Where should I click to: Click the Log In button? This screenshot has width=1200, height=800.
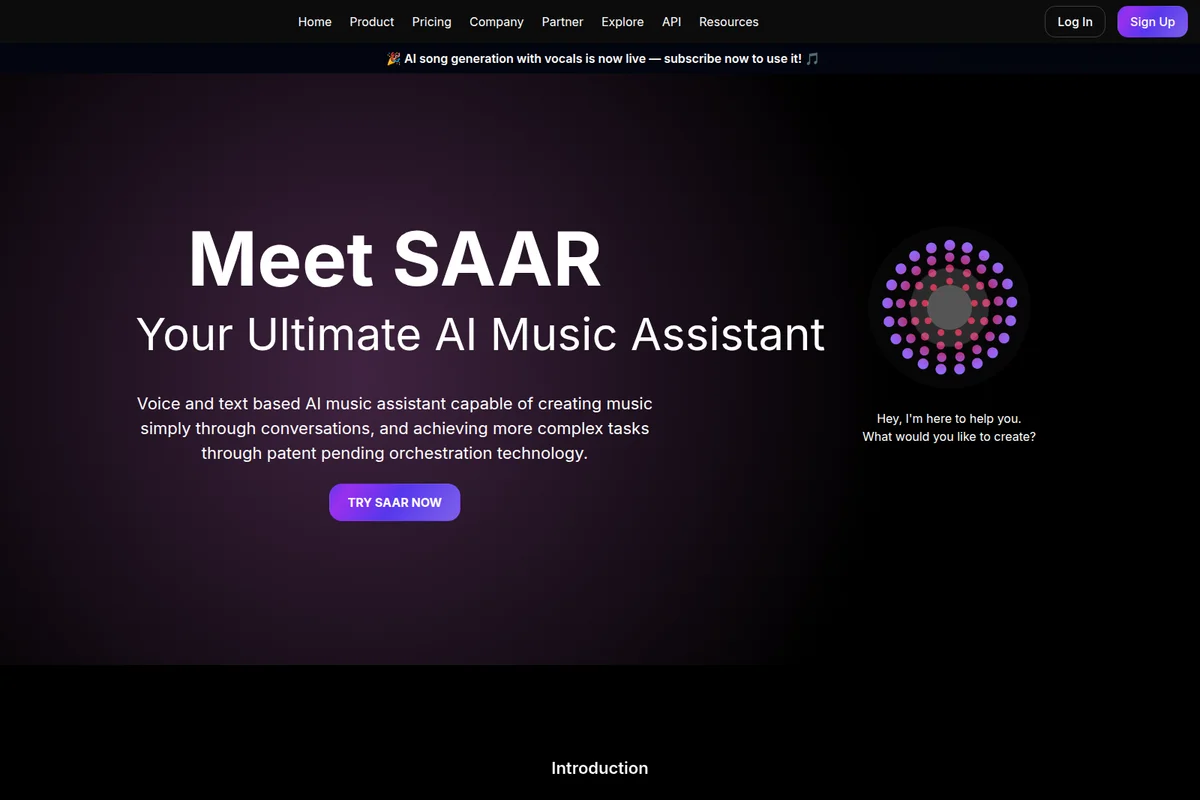pyautogui.click(x=1075, y=21)
